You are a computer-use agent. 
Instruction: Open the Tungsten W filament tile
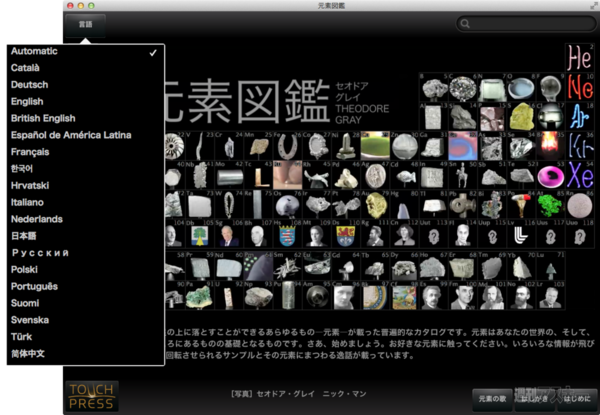click(229, 205)
